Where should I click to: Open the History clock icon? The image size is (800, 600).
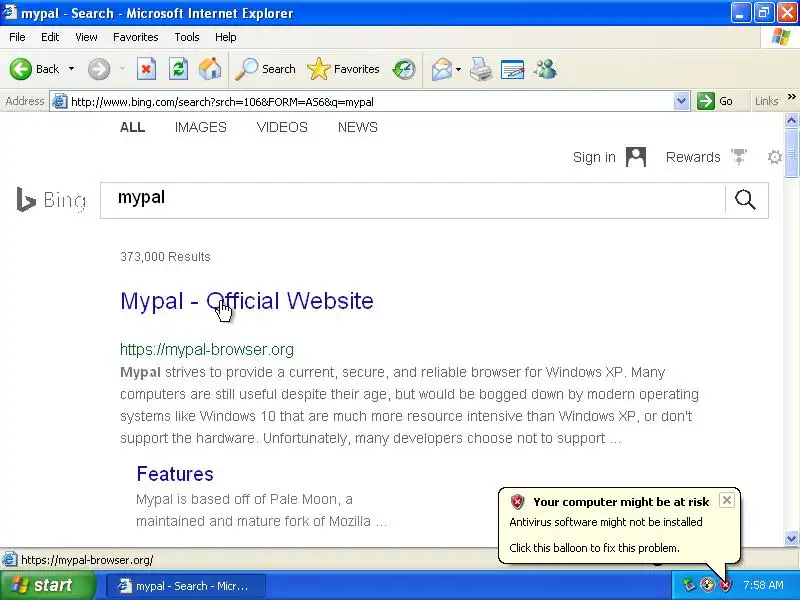404,69
